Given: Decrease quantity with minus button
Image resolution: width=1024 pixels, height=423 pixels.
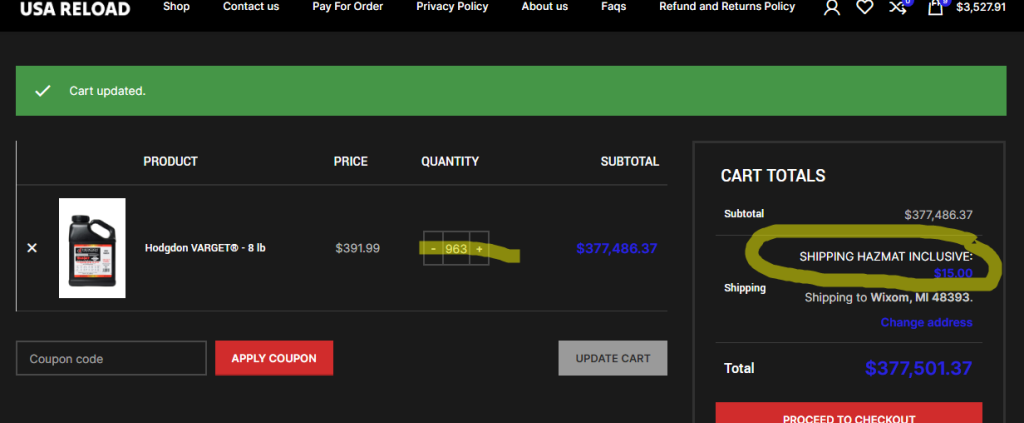Looking at the screenshot, I should 433,248.
